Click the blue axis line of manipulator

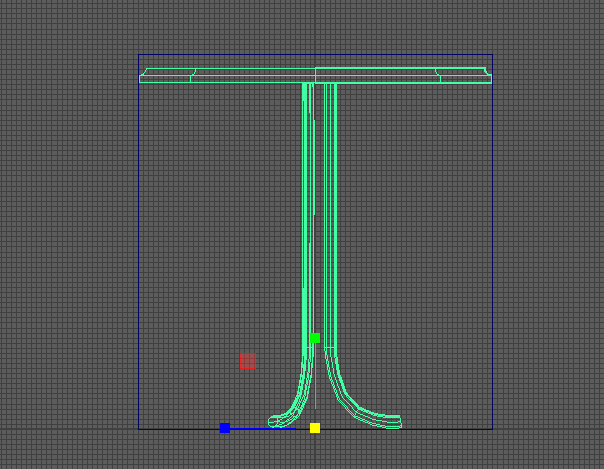262,428
